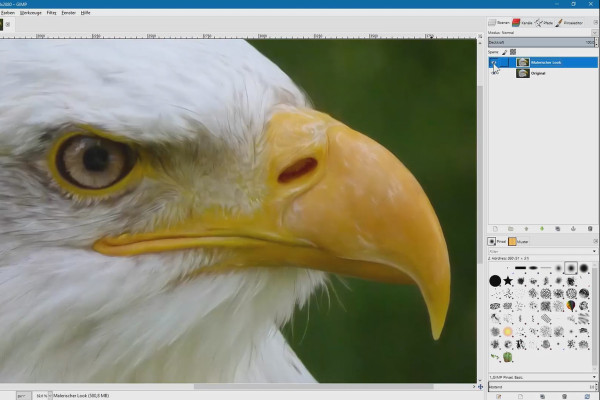The width and height of the screenshot is (600, 400).
Task: Lower the selected layer with green down arrow
Action: (x=542, y=229)
